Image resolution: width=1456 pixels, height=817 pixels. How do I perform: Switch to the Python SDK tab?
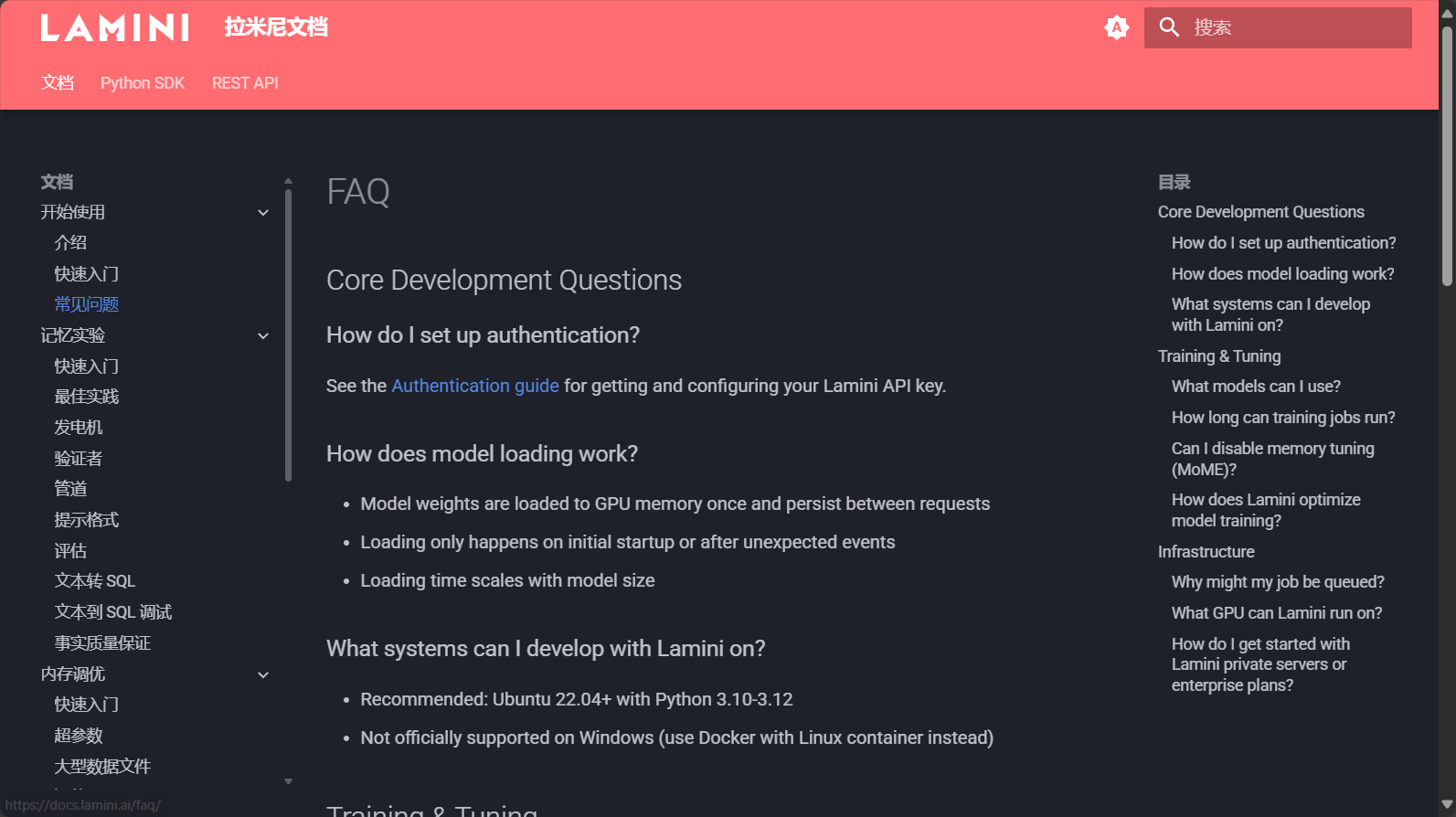click(143, 83)
